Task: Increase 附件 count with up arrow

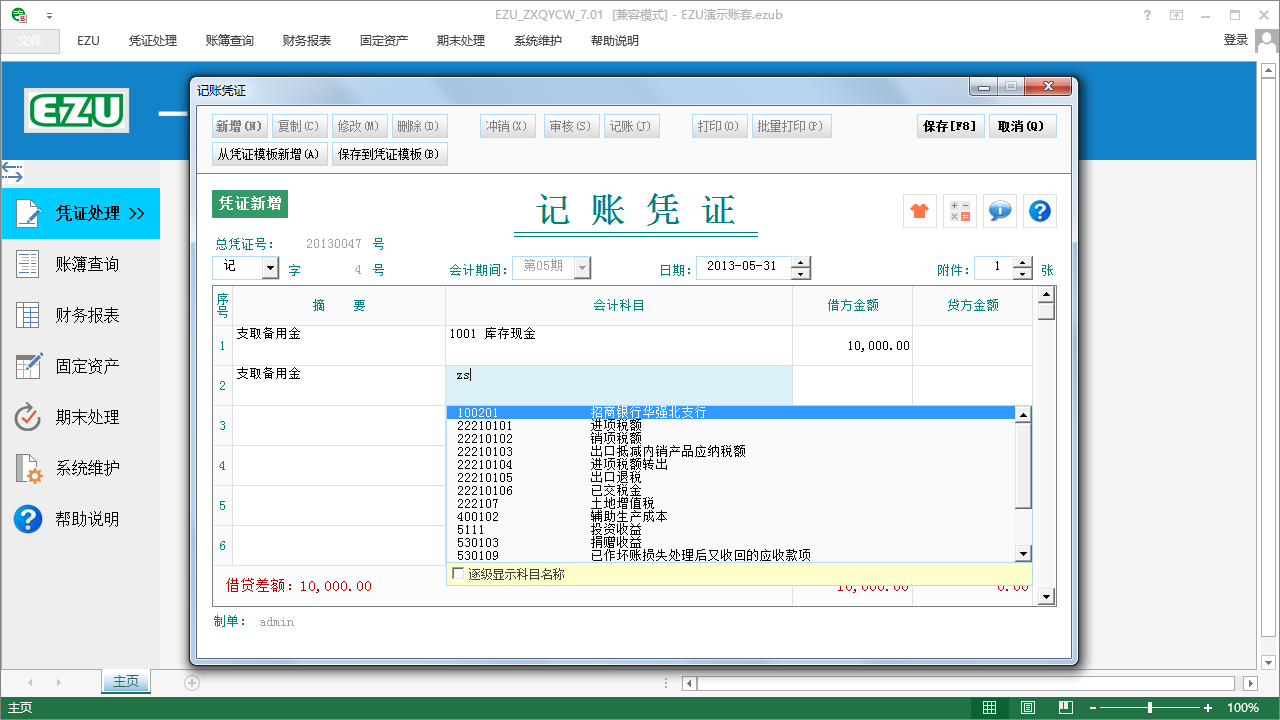Action: click(1022, 263)
